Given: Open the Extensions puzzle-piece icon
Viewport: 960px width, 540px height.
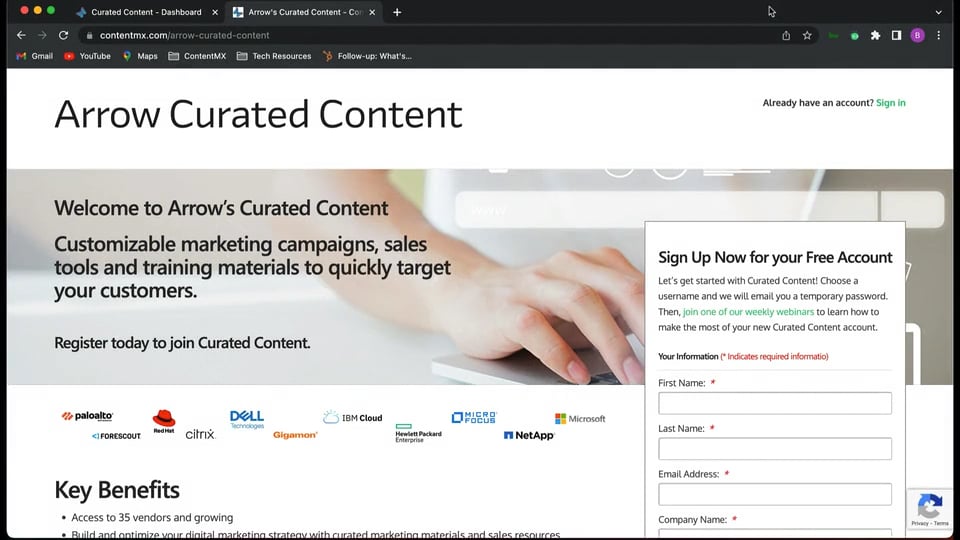Looking at the screenshot, I should pyautogui.click(x=876, y=36).
